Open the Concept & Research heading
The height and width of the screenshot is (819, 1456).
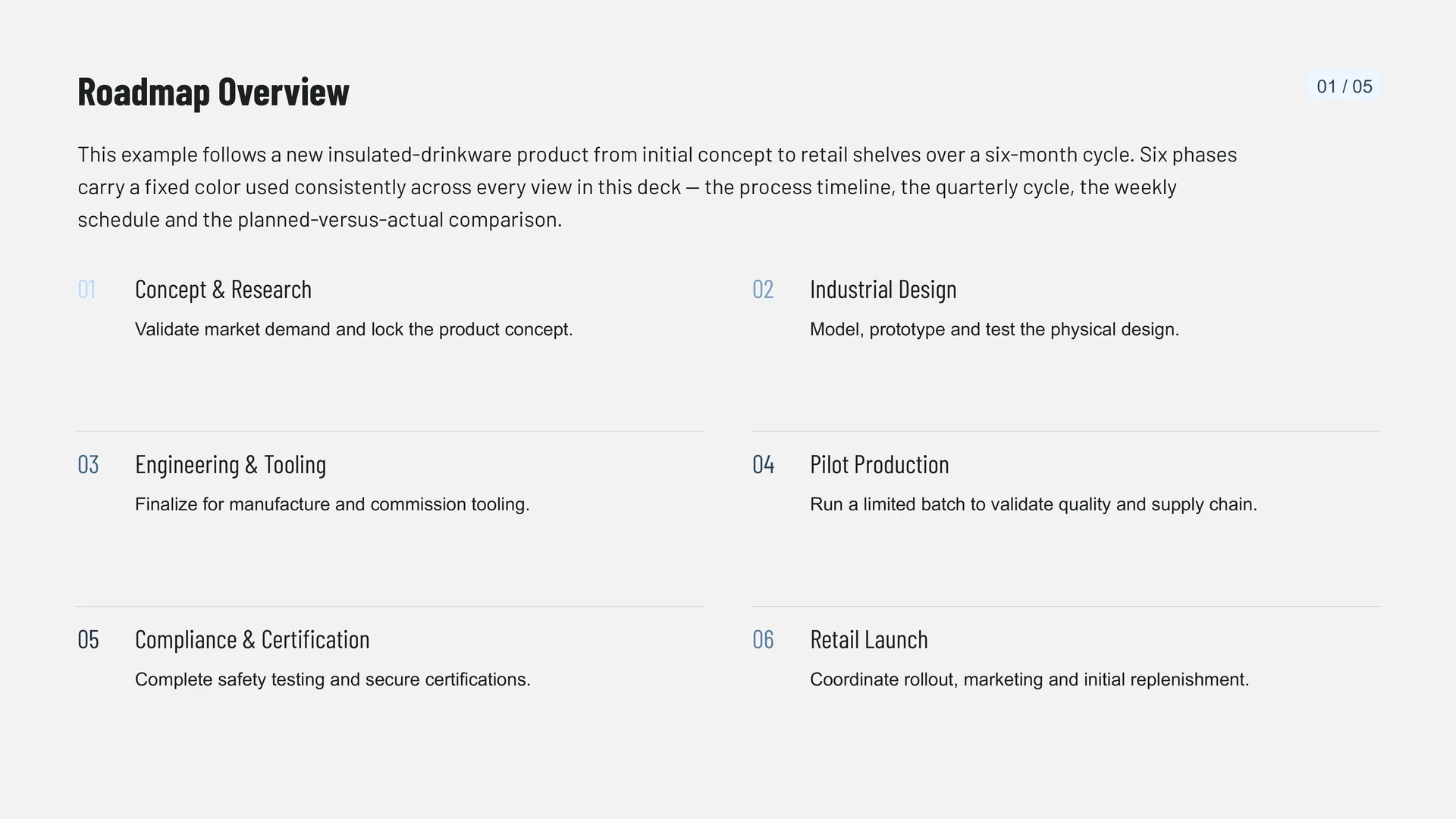[223, 289]
